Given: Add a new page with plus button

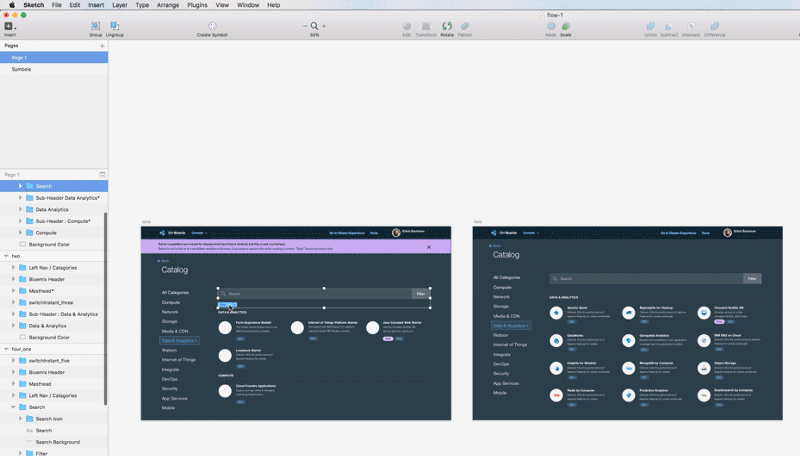Looking at the screenshot, I should click(102, 46).
